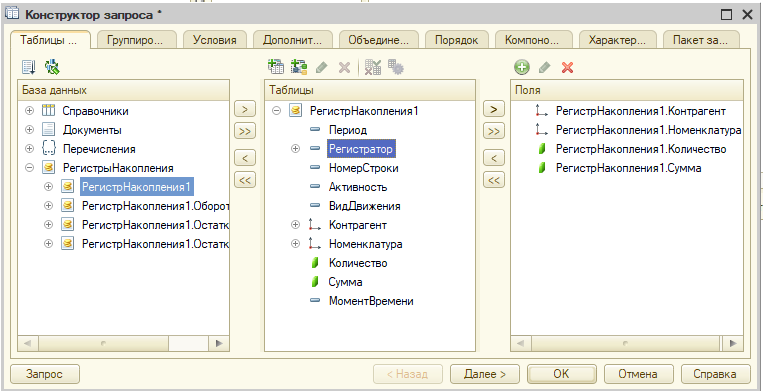The width and height of the screenshot is (763, 391).
Task: Select the НомерСтроки field
Action: 363,168
